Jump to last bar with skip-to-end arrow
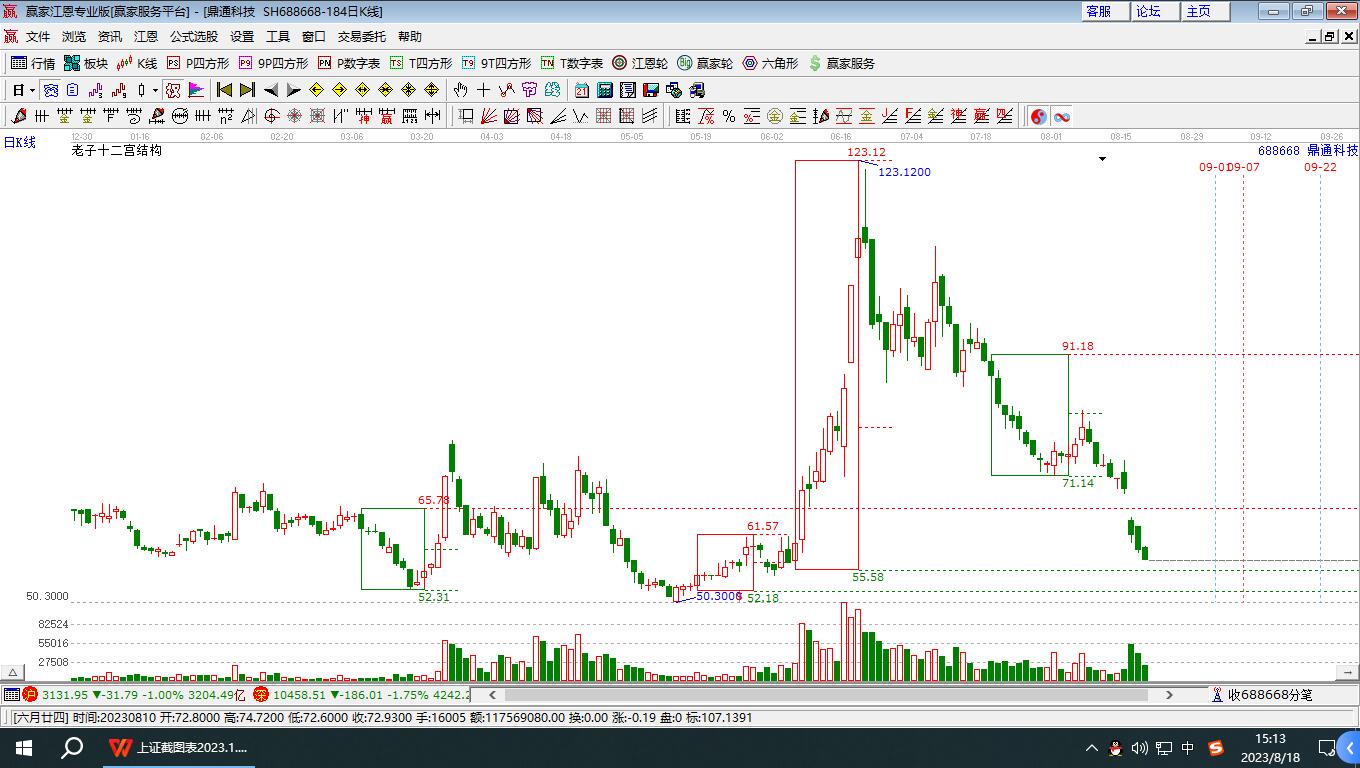 pyautogui.click(x=247, y=90)
